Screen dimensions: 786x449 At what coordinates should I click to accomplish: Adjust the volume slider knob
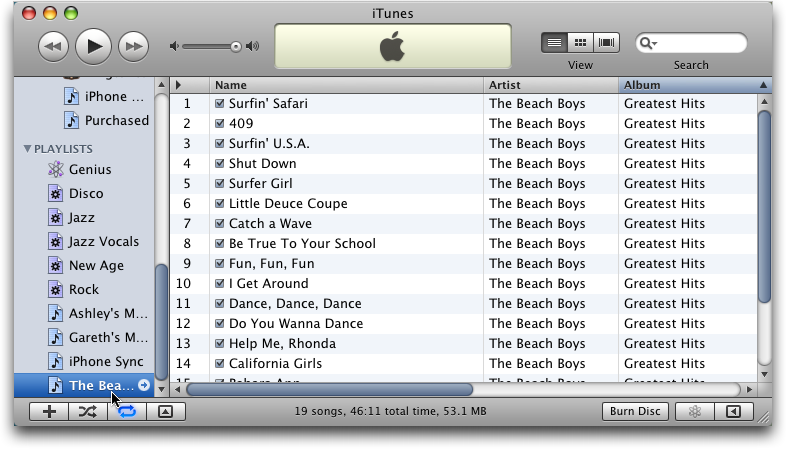pyautogui.click(x=236, y=46)
